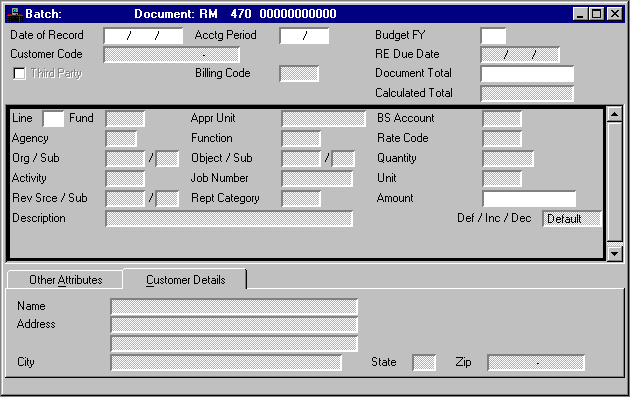Image resolution: width=630 pixels, height=397 pixels.
Task: Click the Org Sub field after the slash
Action: (167, 159)
